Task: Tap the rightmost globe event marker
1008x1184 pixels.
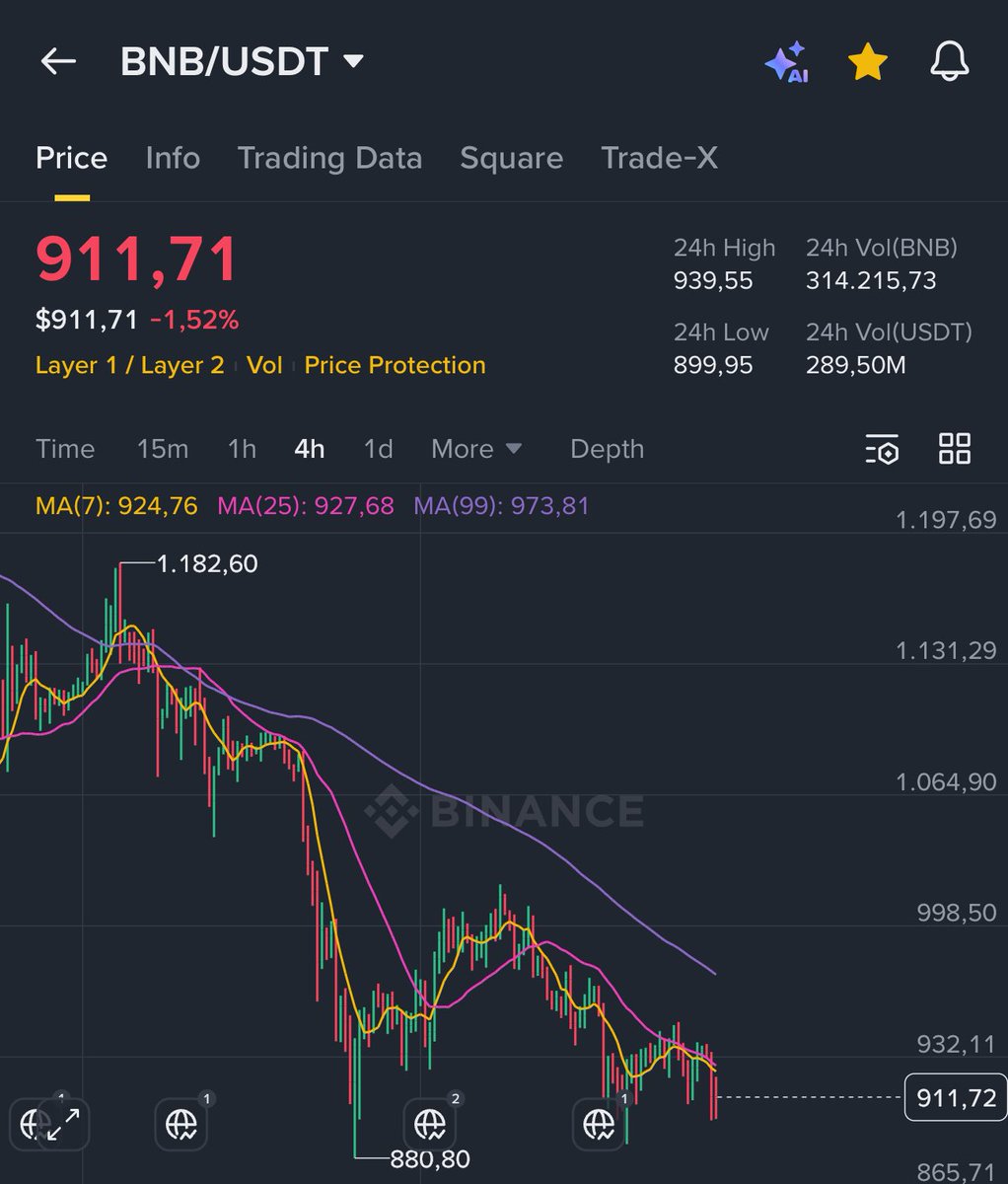Action: point(597,1123)
